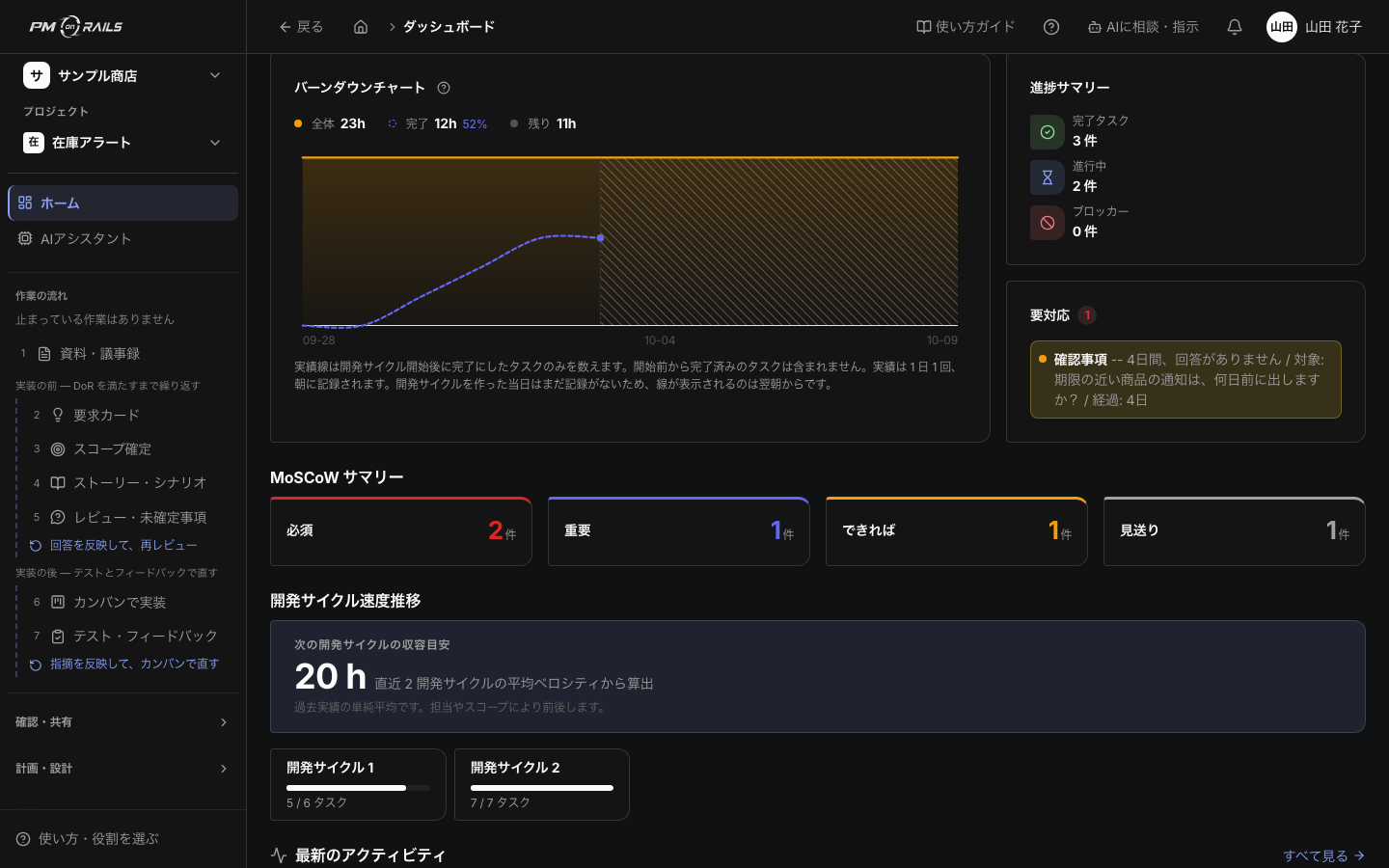
Task: Click the テスト・フィードバック clipboard icon
Action: coord(58,636)
